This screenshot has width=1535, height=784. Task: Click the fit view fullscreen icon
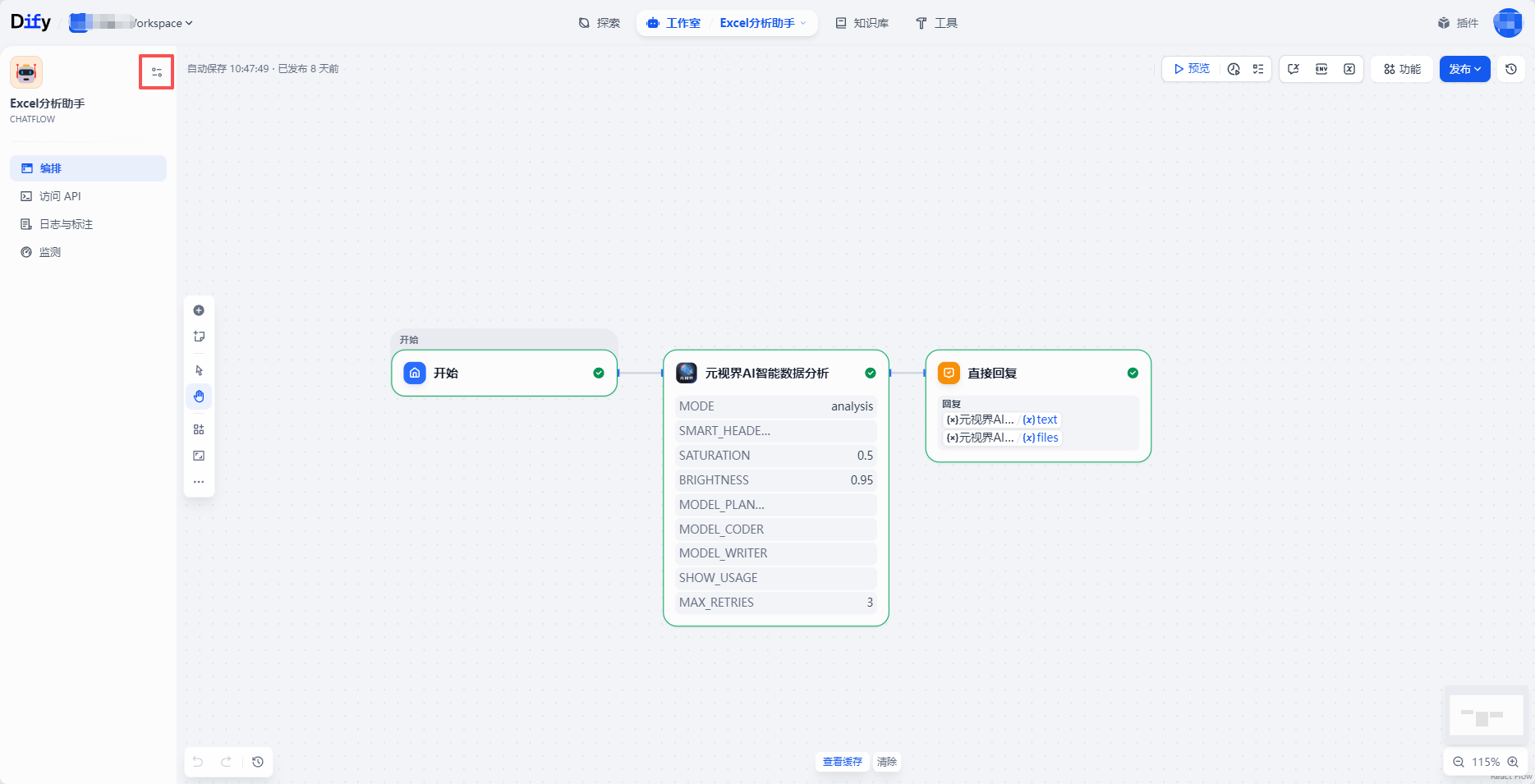tap(199, 456)
